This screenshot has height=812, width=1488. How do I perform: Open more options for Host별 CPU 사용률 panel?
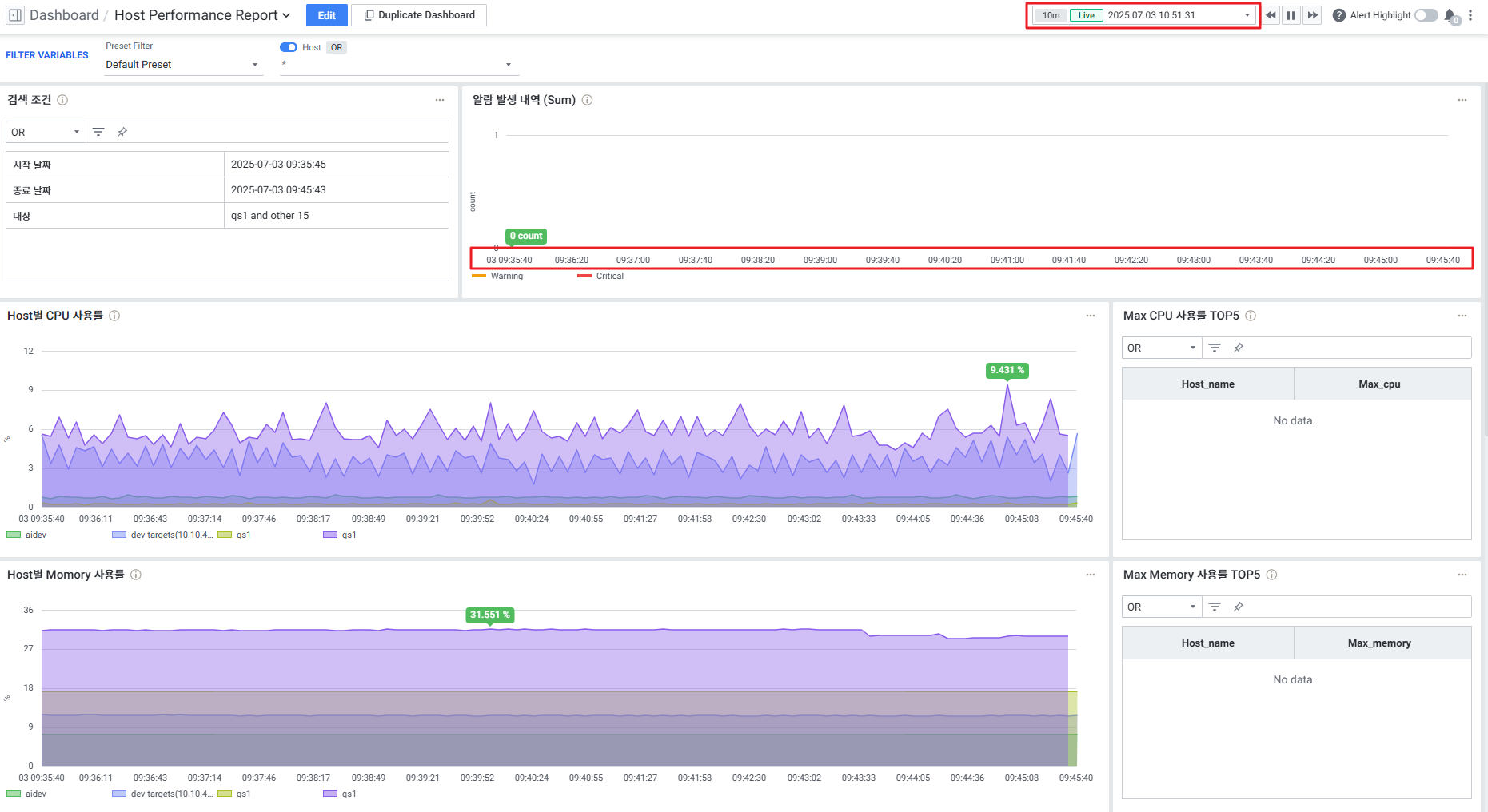(1090, 316)
